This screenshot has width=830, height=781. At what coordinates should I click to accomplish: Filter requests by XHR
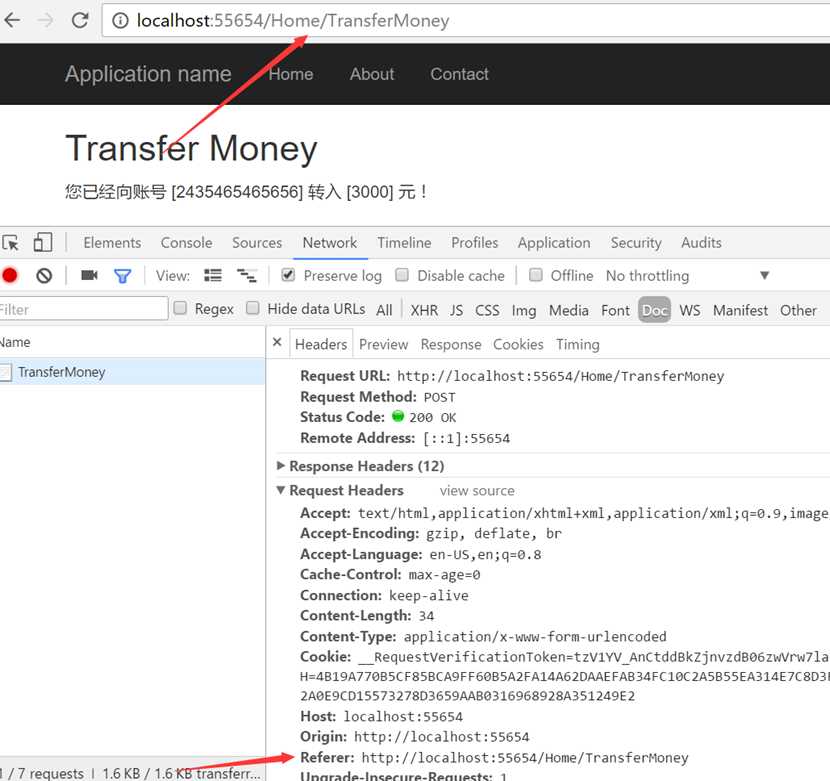coord(425,310)
